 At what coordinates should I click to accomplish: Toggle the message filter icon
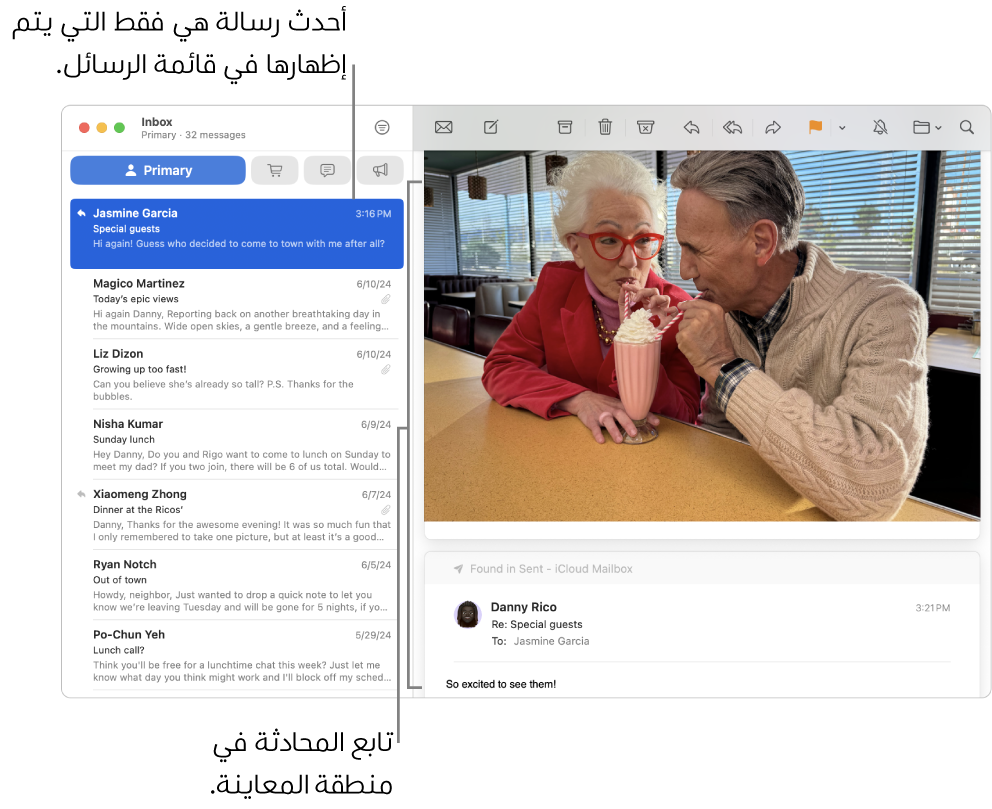coord(381,127)
